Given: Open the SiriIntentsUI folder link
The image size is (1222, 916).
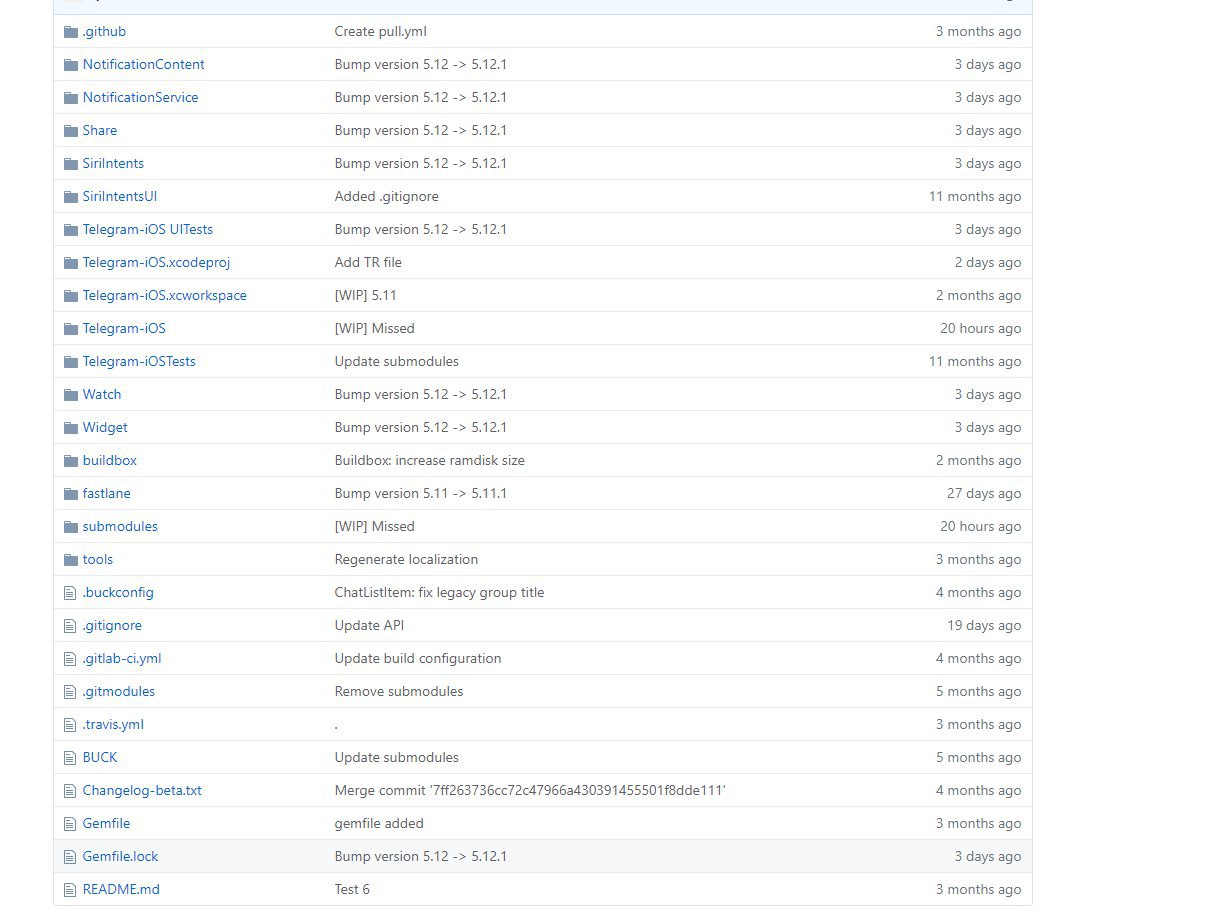Looking at the screenshot, I should click(120, 197).
